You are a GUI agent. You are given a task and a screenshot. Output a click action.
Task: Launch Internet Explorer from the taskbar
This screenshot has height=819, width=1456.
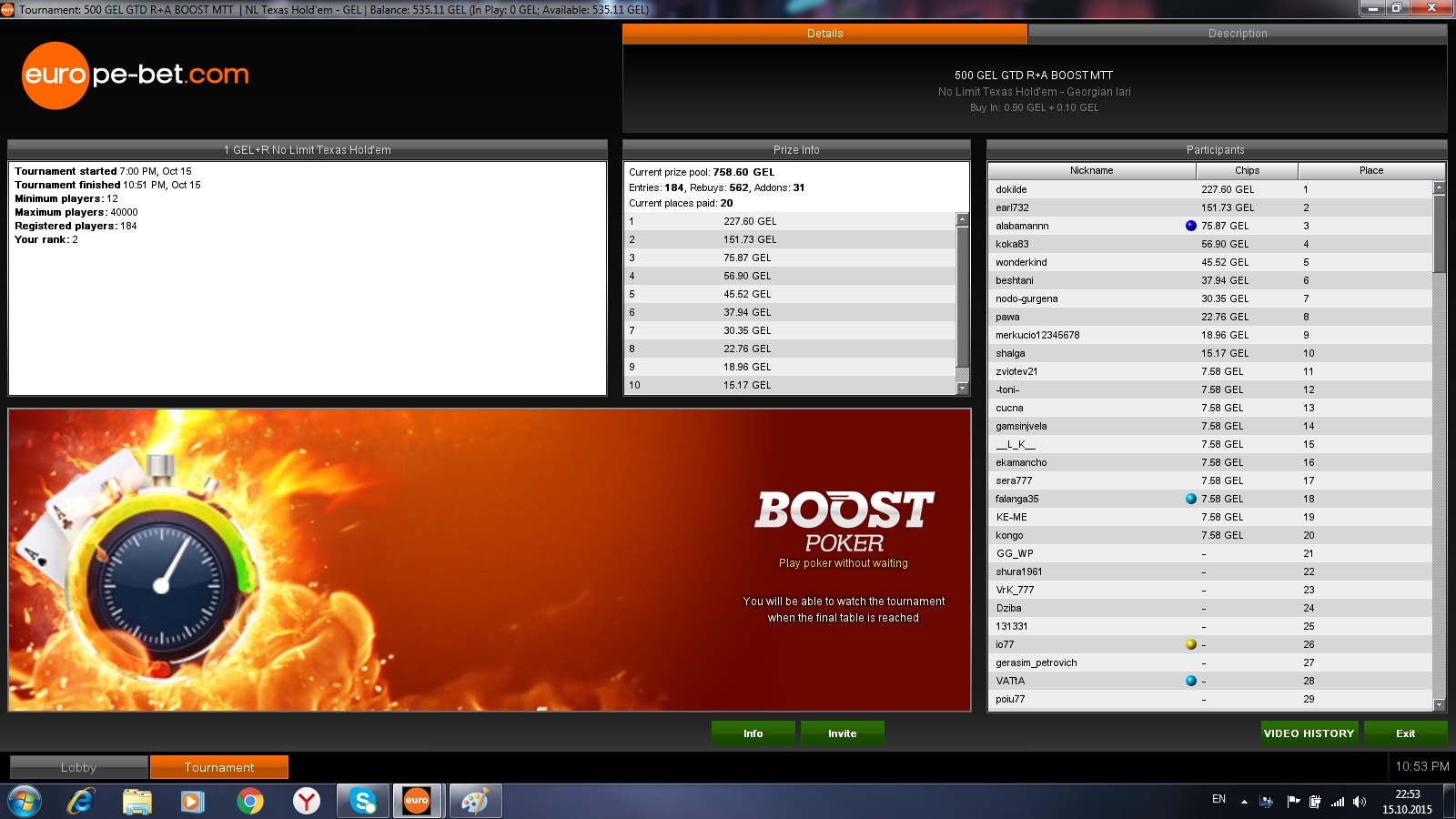coord(81,802)
